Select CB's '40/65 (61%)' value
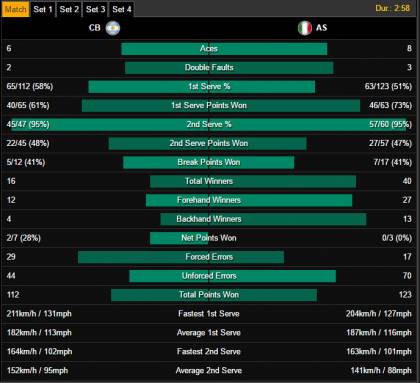420x383 pixels. 28,106
